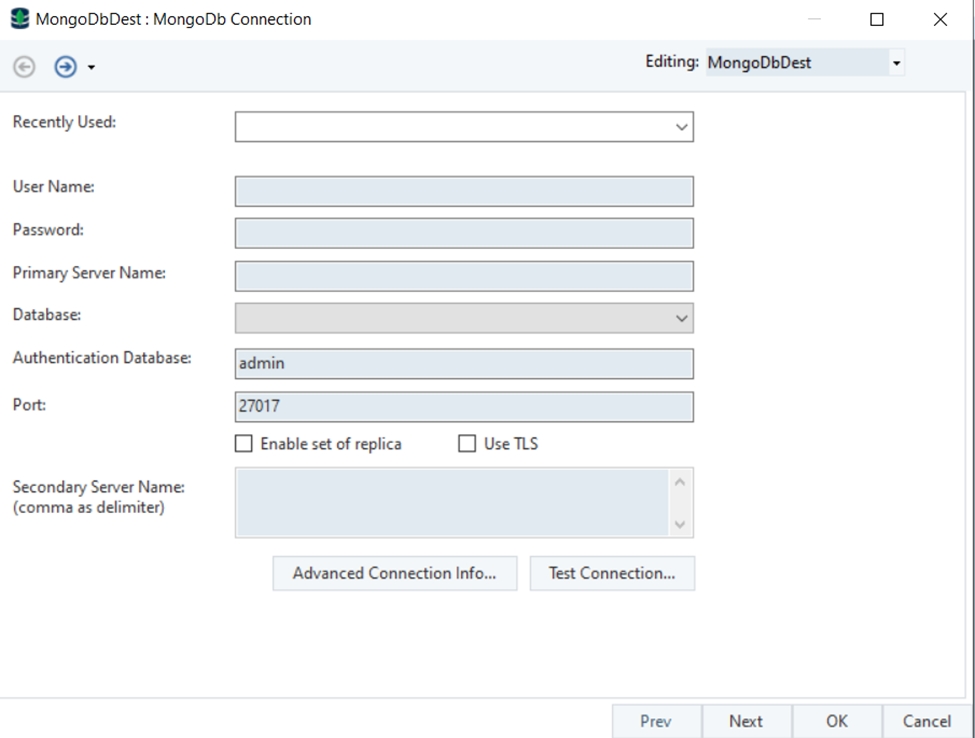Confirm with the OK button
The width and height of the screenshot is (975, 738).
[x=837, y=721]
